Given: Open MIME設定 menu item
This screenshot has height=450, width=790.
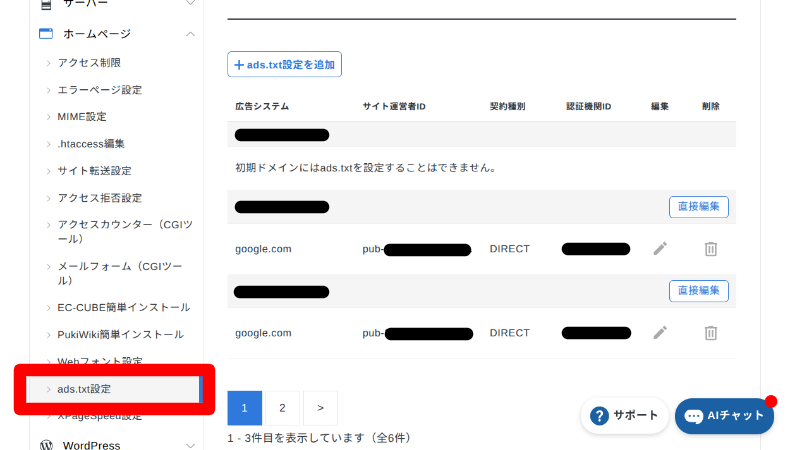Looking at the screenshot, I should pos(82,116).
